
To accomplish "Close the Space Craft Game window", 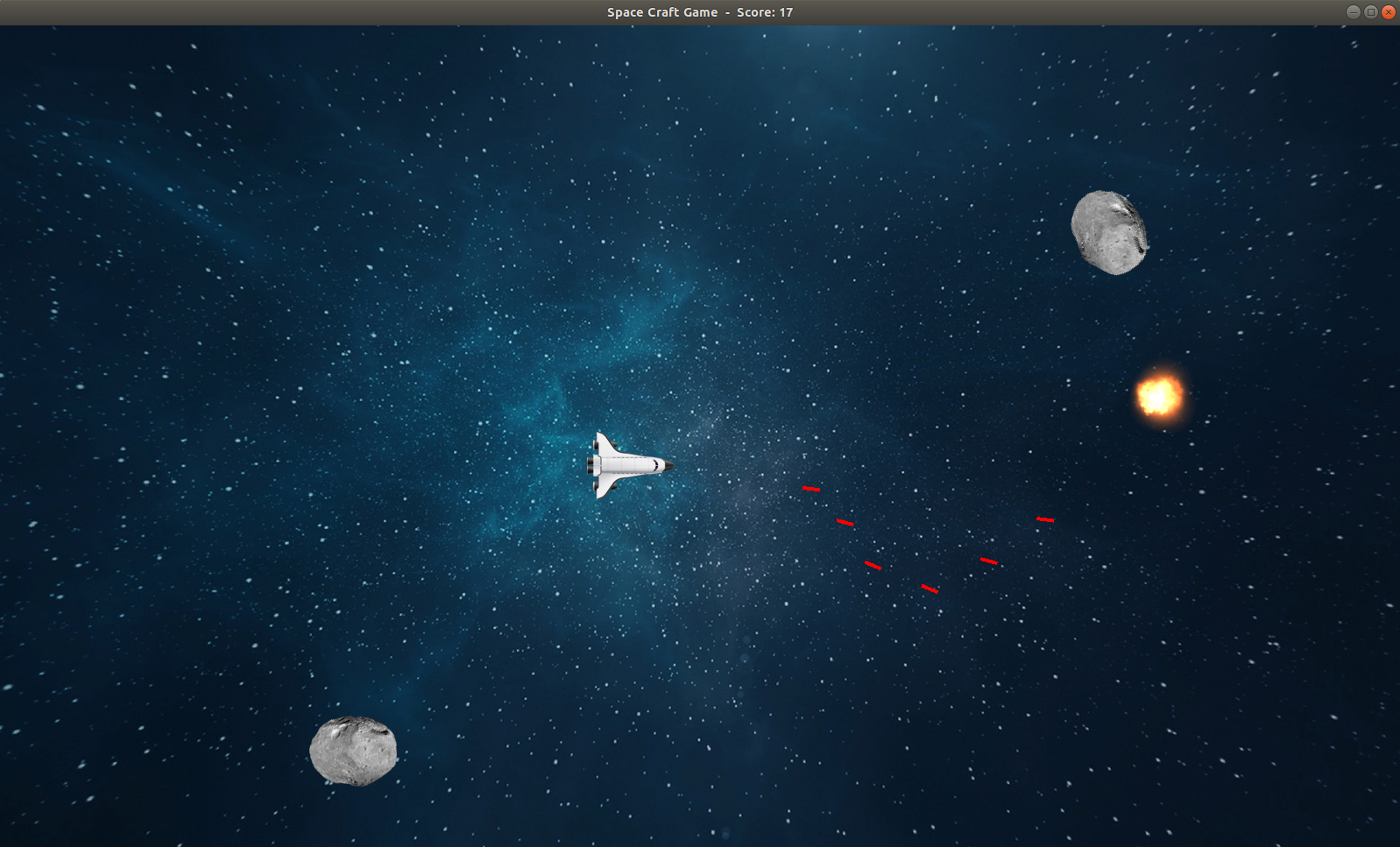I will tap(1388, 12).
